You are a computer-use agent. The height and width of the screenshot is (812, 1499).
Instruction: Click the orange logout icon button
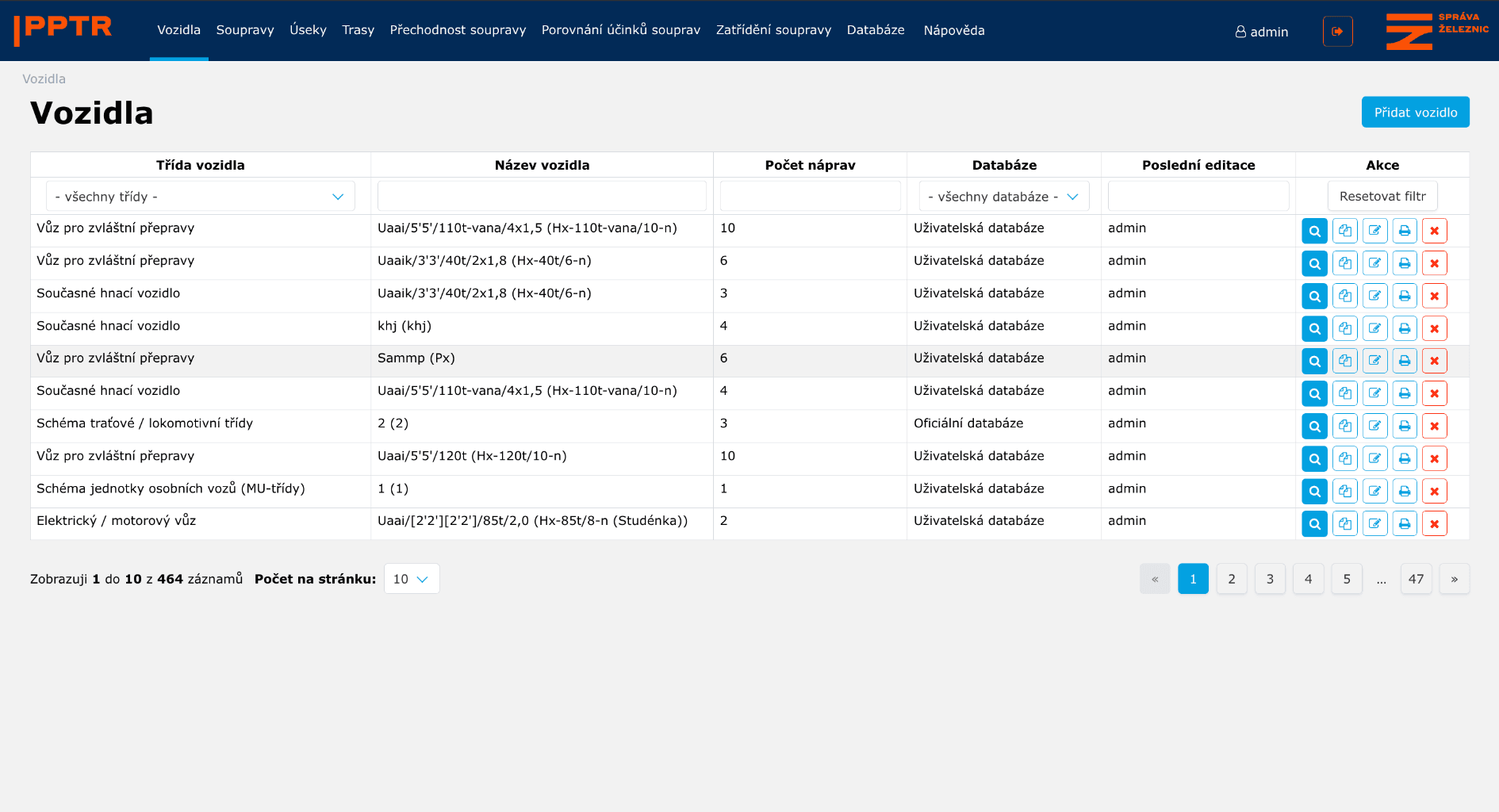point(1337,32)
